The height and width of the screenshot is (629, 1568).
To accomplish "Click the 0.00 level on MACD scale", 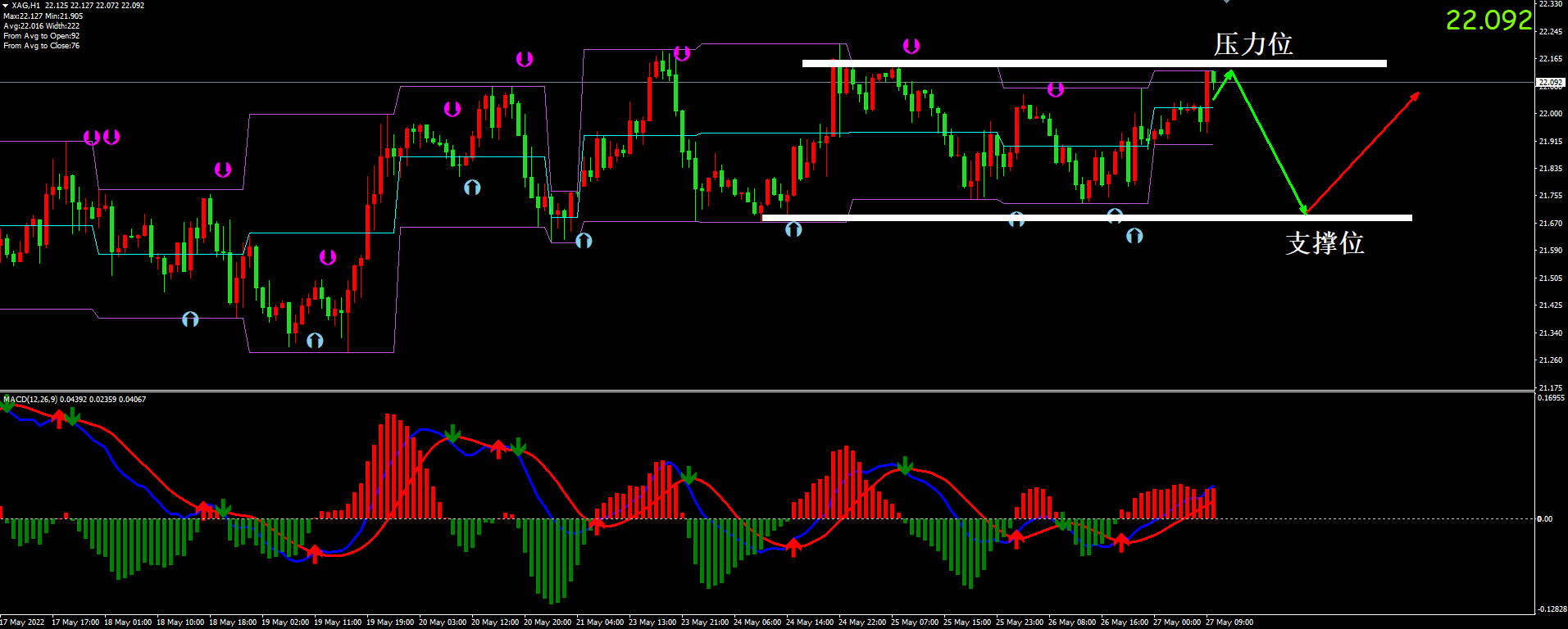I will [x=1544, y=519].
